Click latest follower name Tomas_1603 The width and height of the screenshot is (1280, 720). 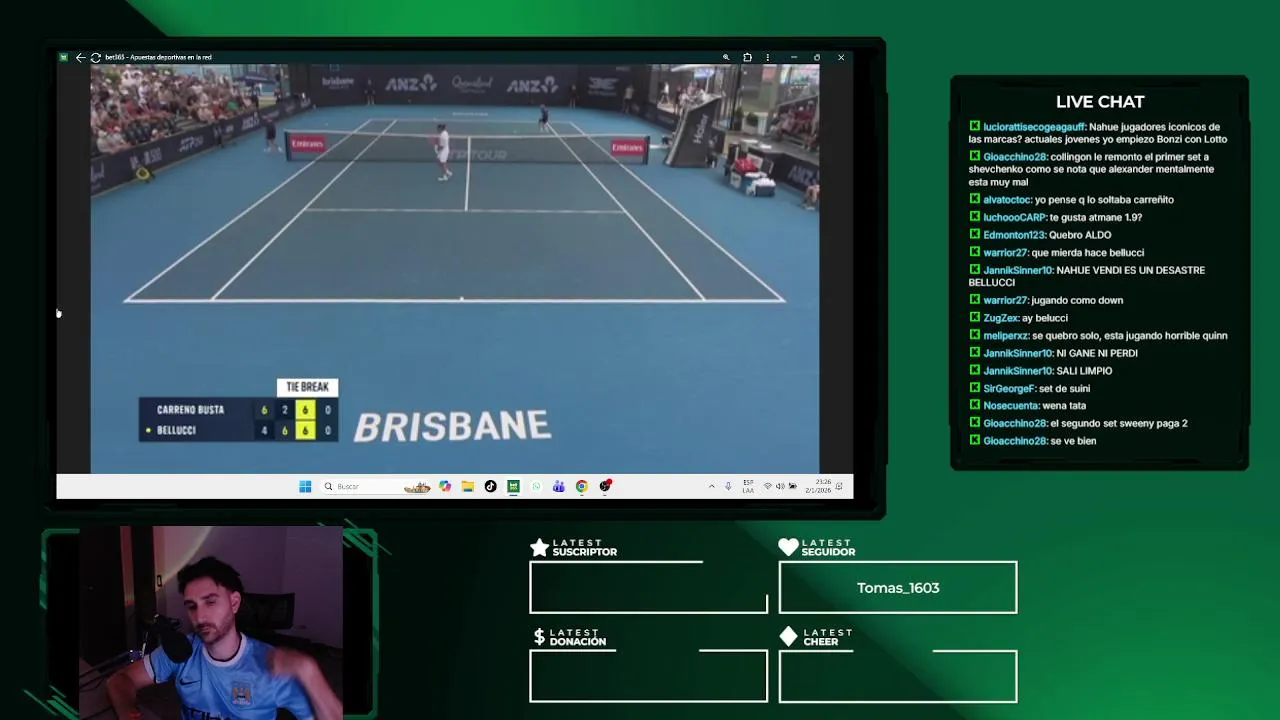(898, 588)
